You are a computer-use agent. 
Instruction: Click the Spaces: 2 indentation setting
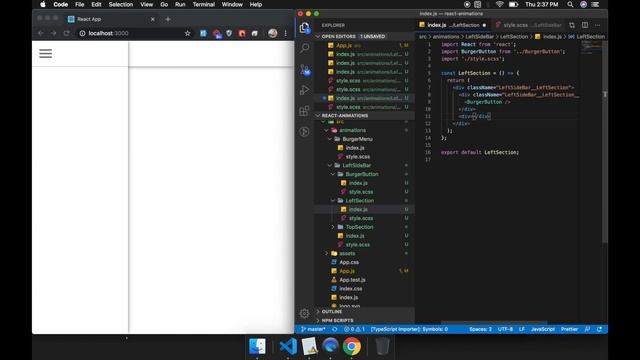(480, 329)
